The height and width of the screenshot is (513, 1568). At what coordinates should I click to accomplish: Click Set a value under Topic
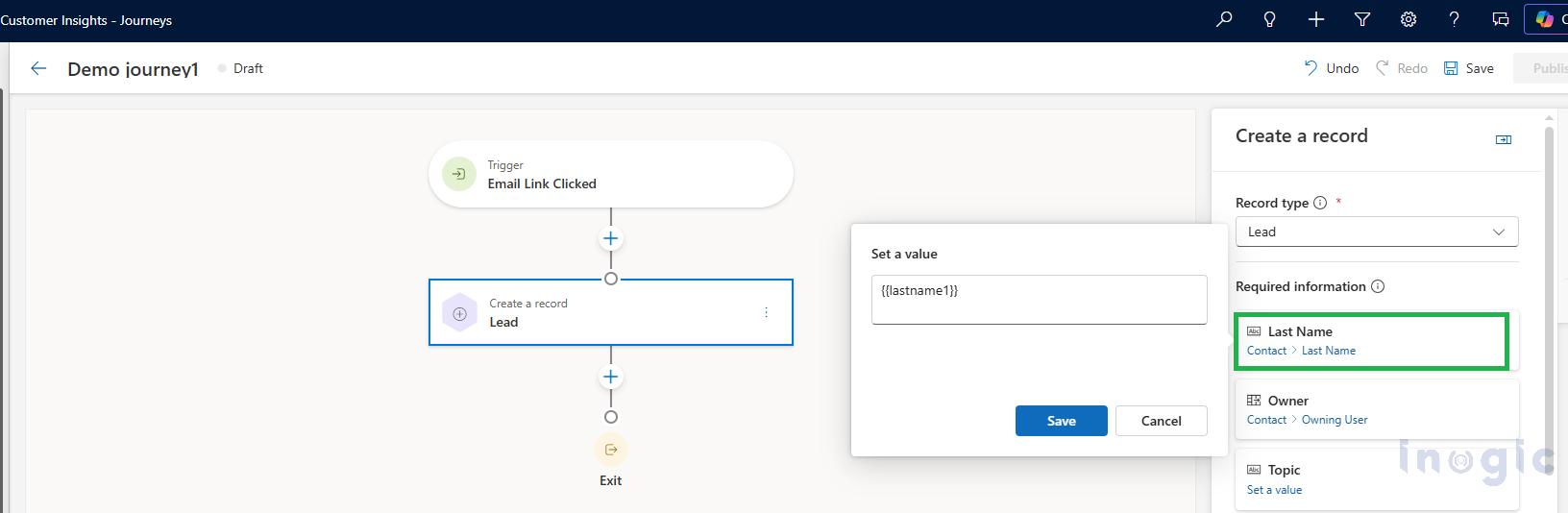1274,490
